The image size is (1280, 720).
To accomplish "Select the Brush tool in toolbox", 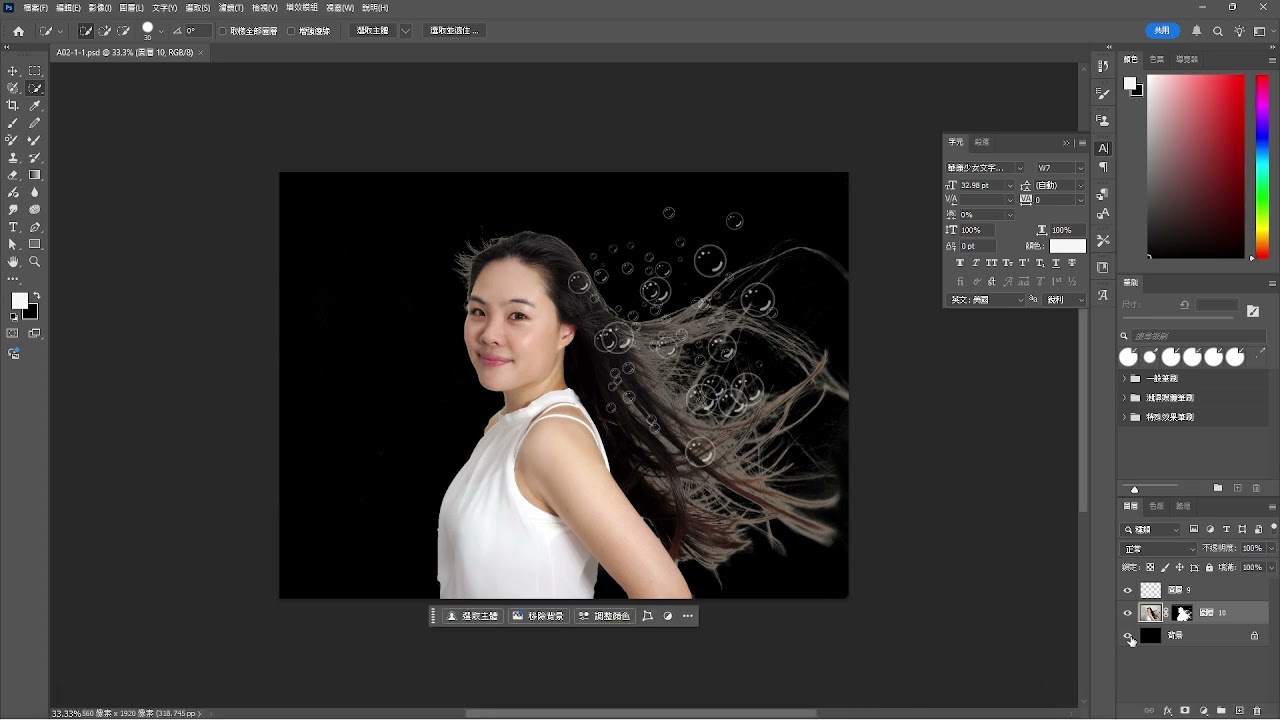I will 13,123.
